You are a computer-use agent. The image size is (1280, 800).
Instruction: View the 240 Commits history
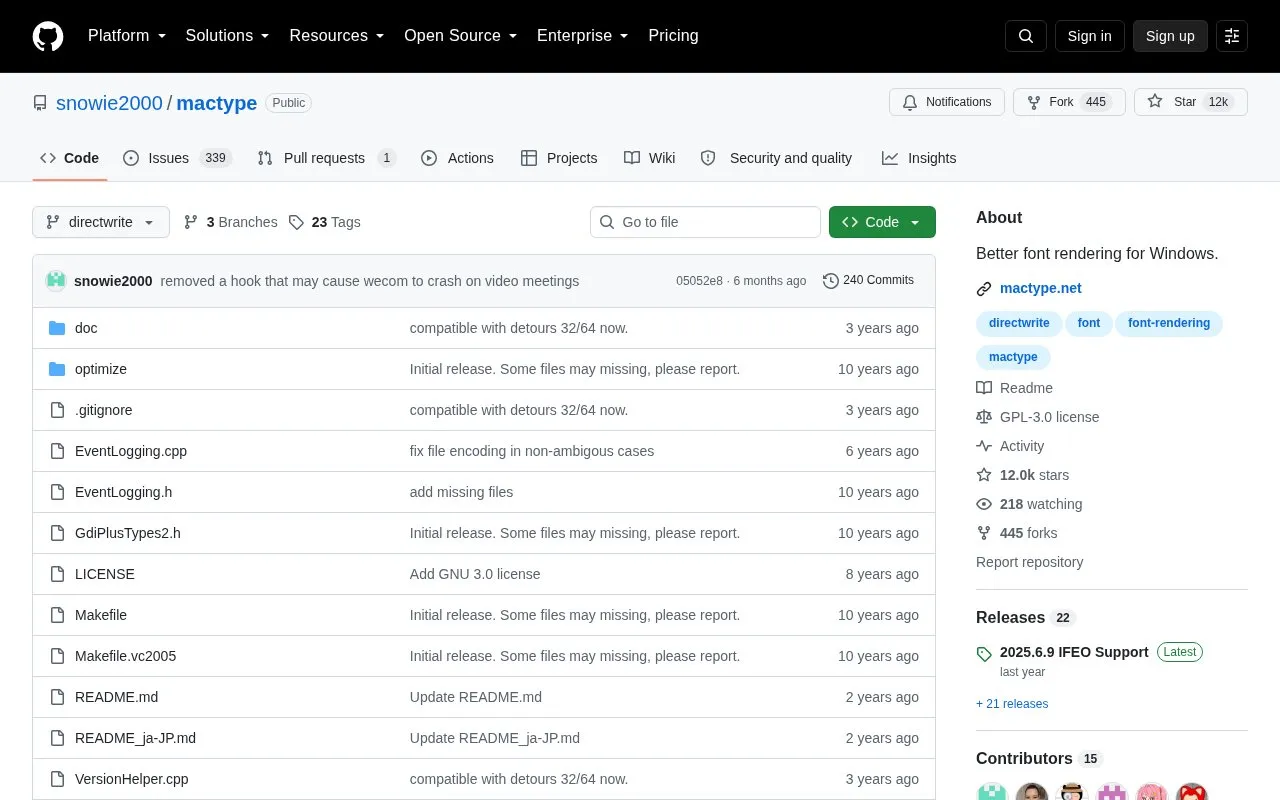coord(868,280)
